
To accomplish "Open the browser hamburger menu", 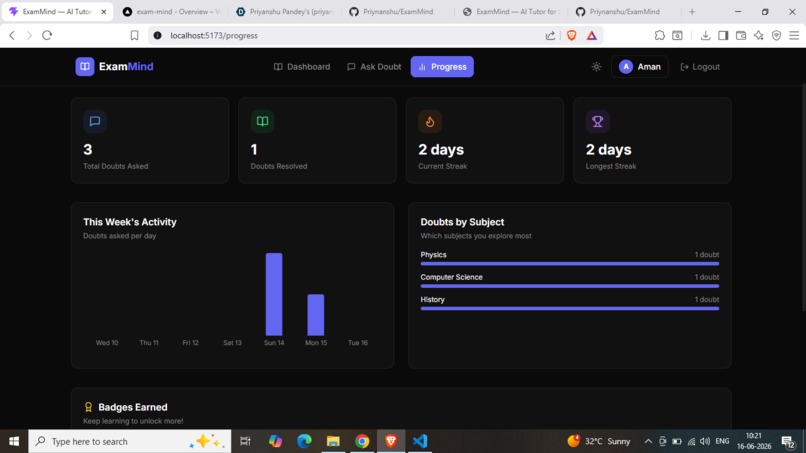I will pyautogui.click(x=794, y=35).
